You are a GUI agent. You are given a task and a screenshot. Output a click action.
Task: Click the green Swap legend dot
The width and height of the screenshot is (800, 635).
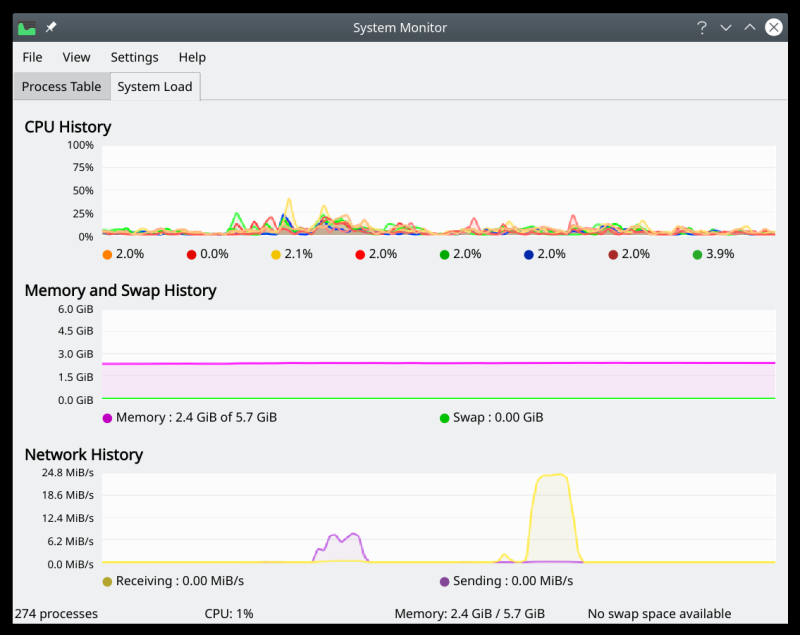tap(444, 418)
